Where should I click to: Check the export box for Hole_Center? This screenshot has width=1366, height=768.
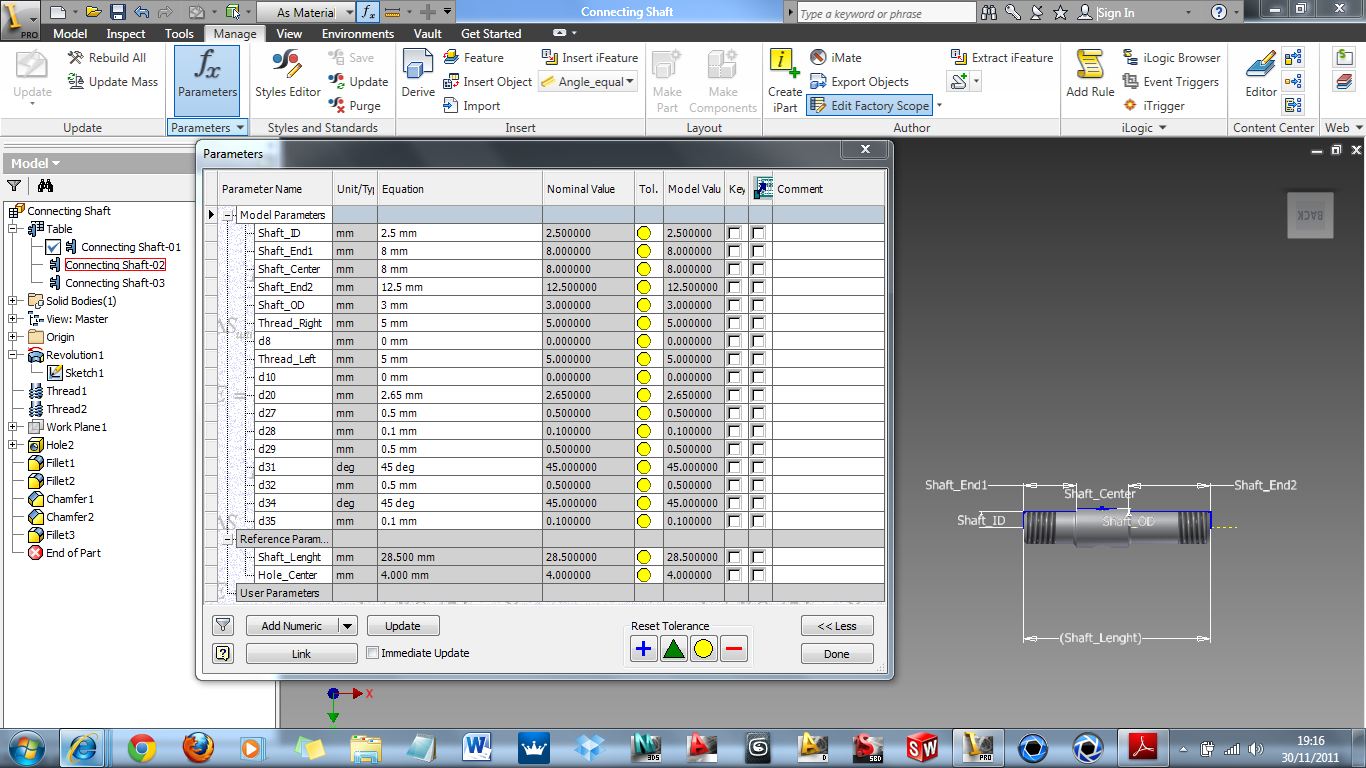tap(759, 575)
